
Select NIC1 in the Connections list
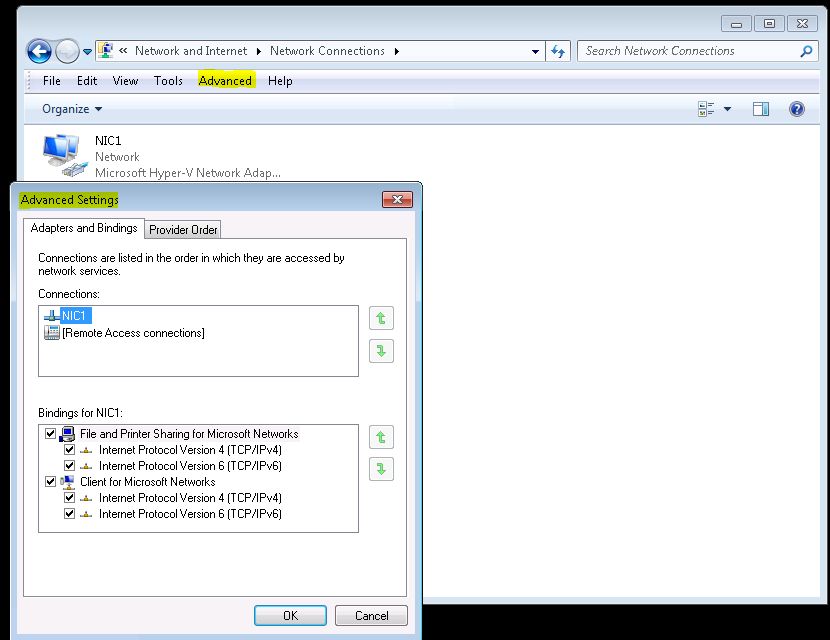click(x=74, y=316)
